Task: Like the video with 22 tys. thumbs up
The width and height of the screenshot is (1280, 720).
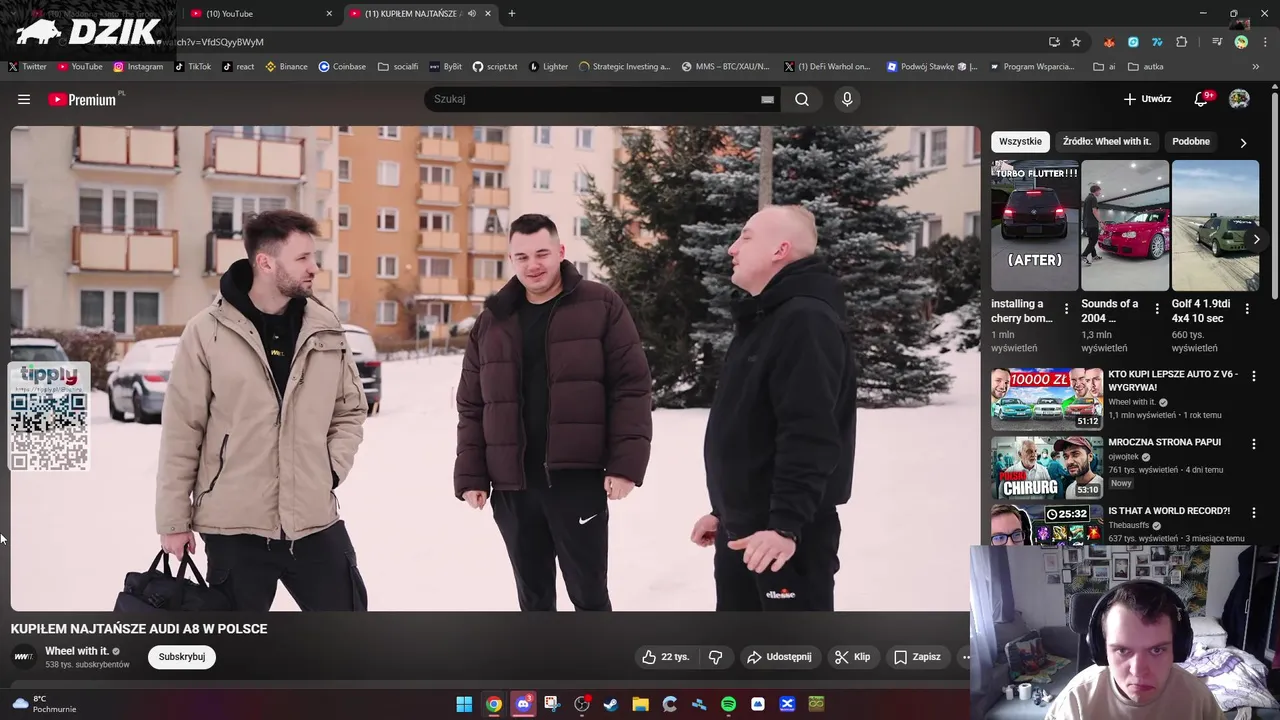Action: [666, 657]
